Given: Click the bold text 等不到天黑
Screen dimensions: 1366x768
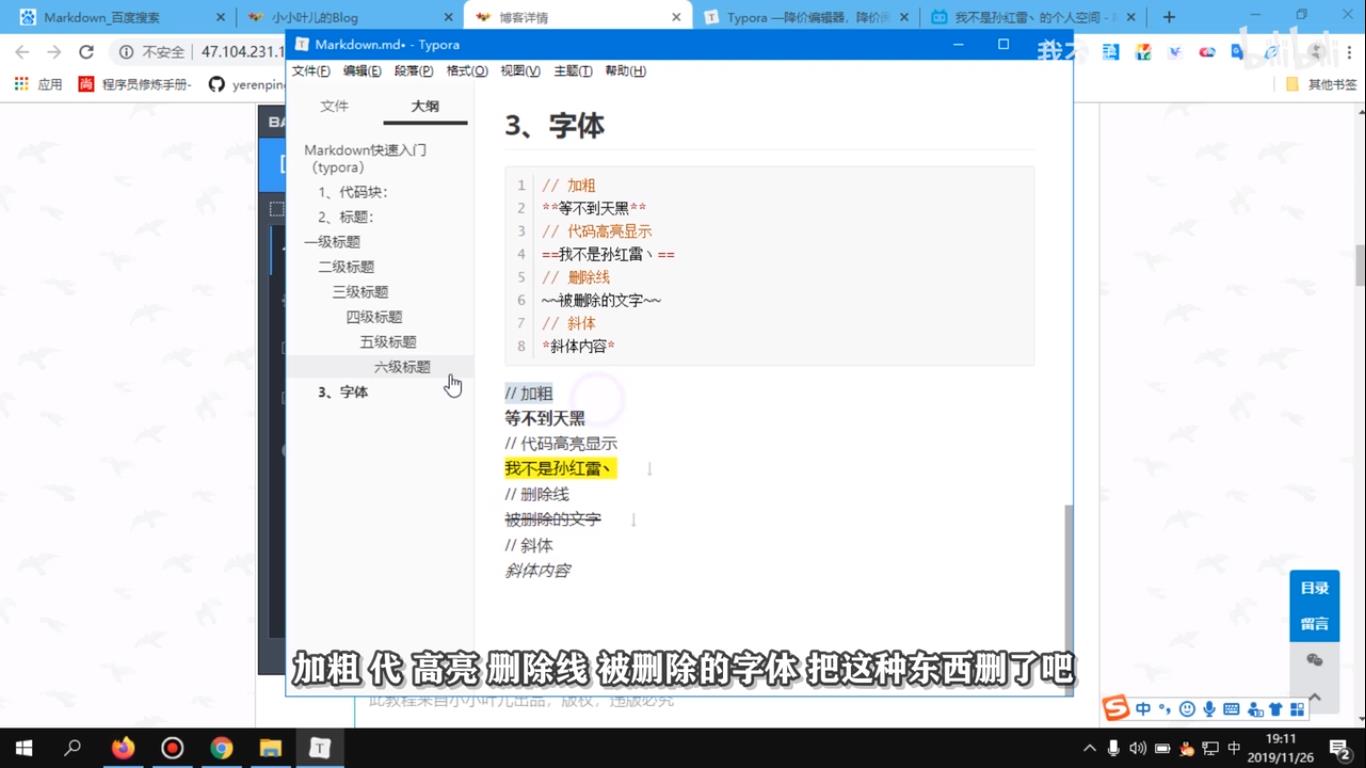Looking at the screenshot, I should click(545, 418).
